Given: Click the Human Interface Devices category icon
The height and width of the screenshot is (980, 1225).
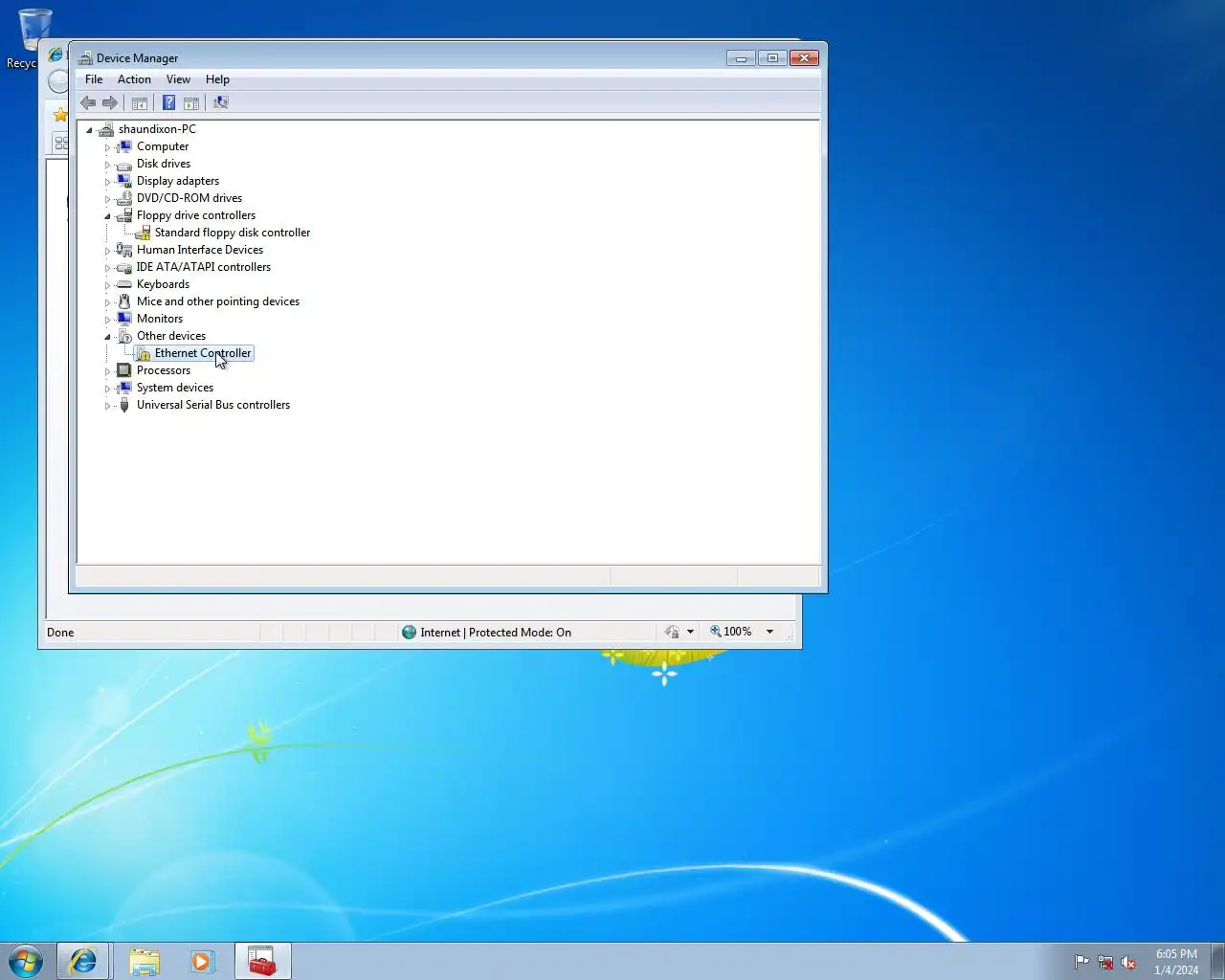Looking at the screenshot, I should pos(123,250).
